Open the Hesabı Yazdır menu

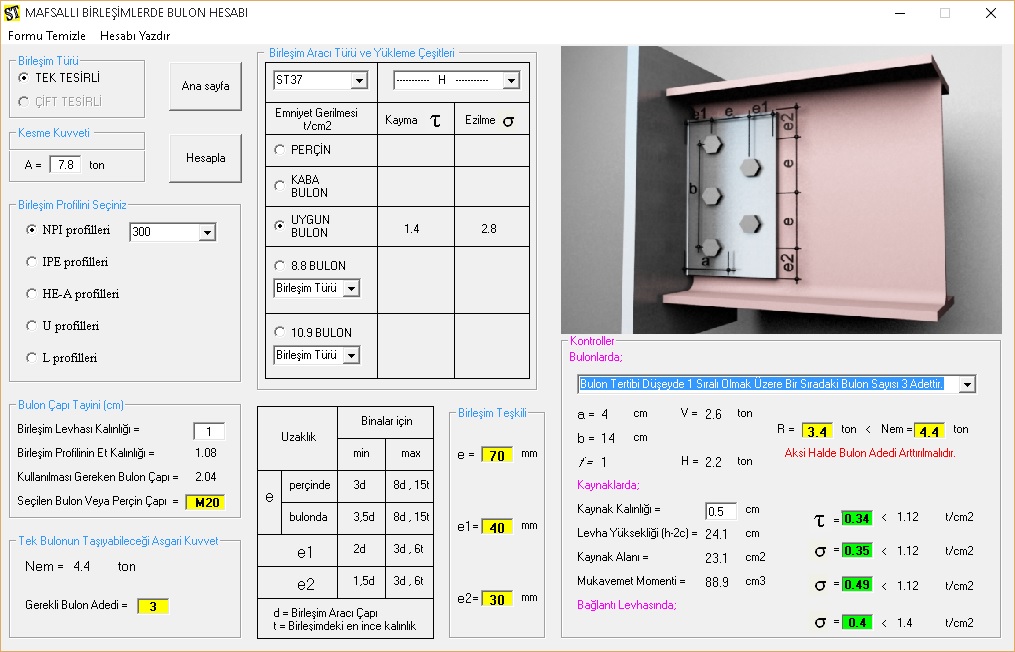(x=135, y=36)
